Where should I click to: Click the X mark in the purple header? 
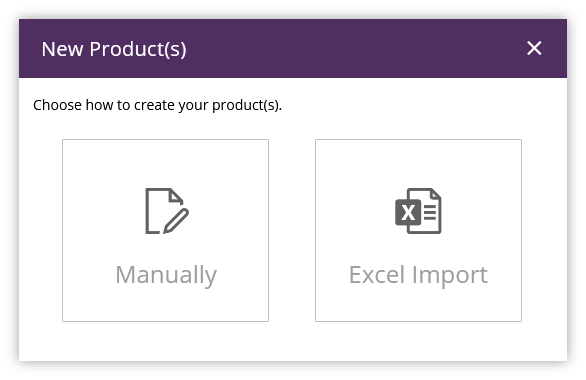tap(534, 48)
